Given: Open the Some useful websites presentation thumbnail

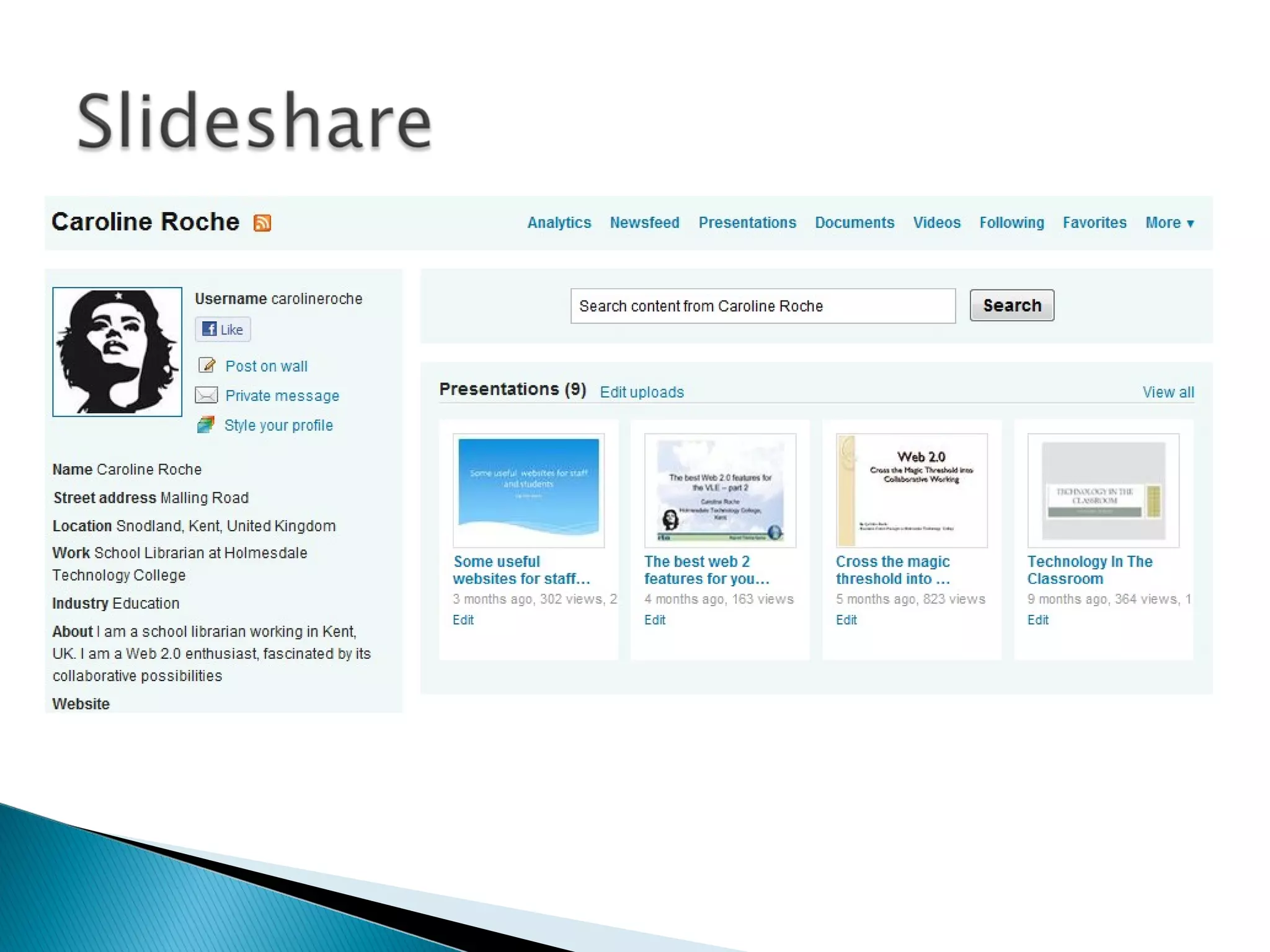Looking at the screenshot, I should click(528, 490).
